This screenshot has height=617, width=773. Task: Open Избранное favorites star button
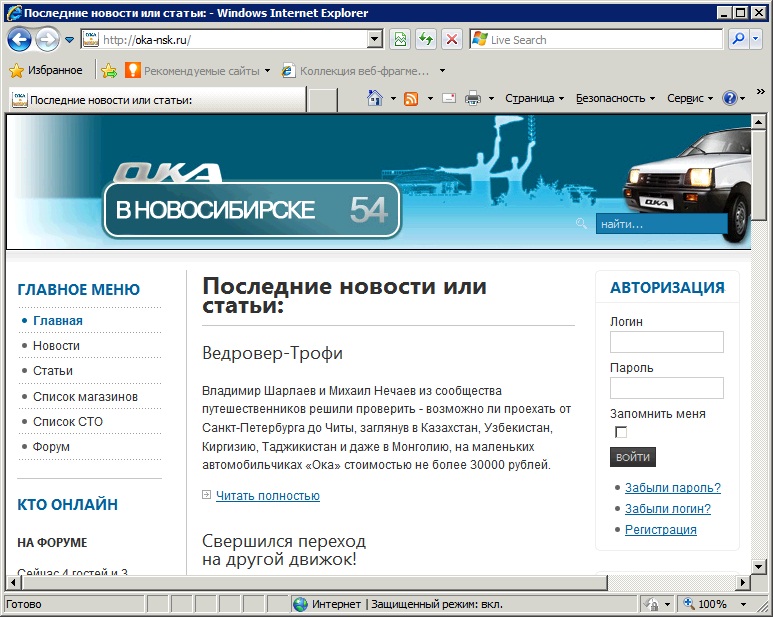[x=46, y=70]
